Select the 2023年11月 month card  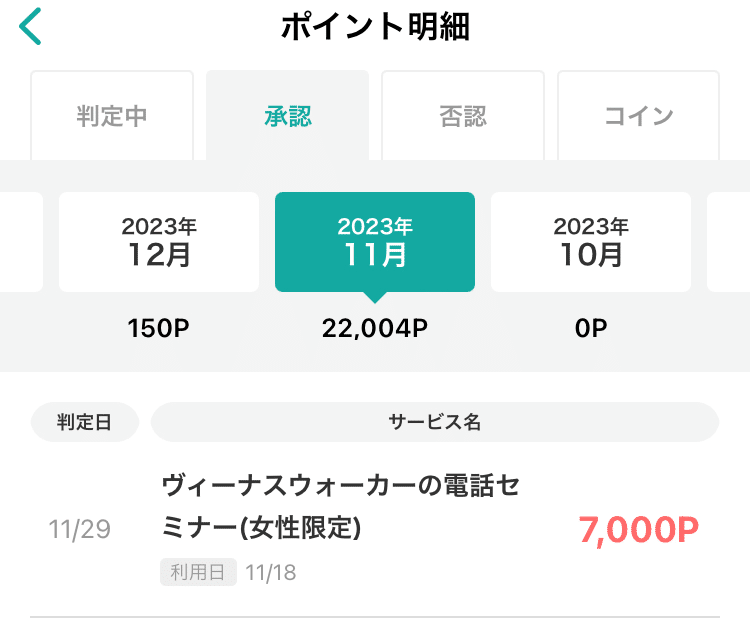(x=375, y=242)
